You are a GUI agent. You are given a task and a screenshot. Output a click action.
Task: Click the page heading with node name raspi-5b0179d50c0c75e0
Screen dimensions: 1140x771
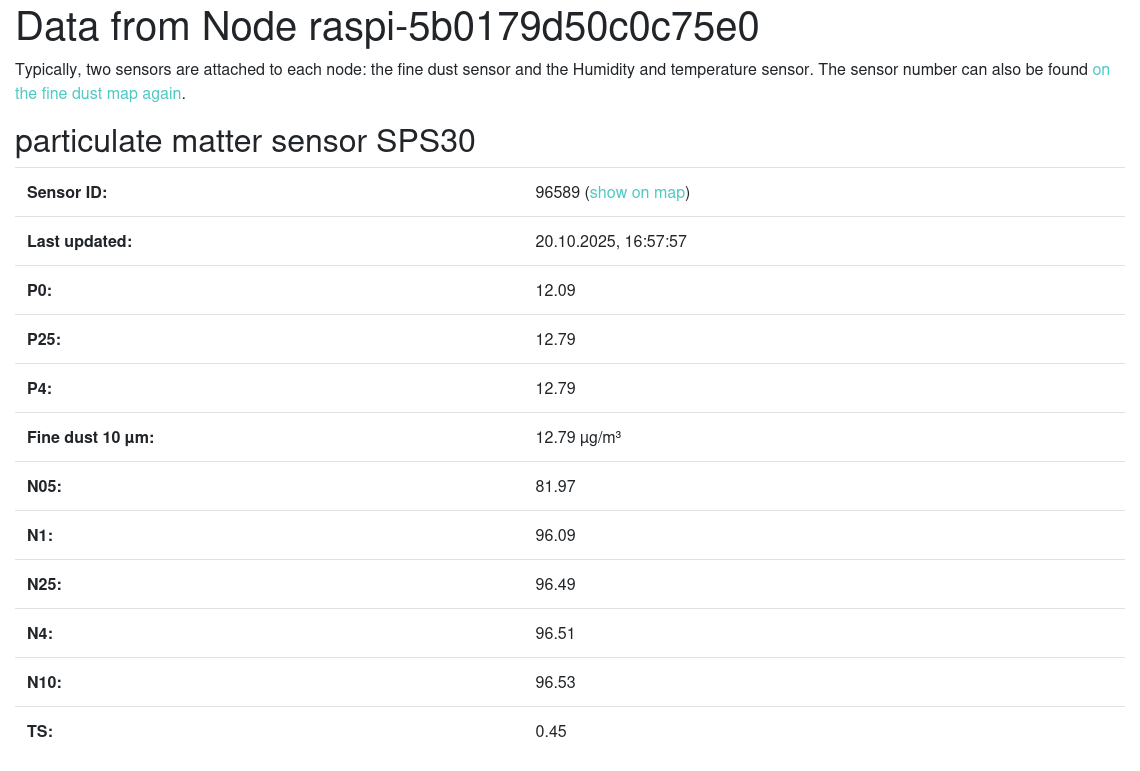387,27
